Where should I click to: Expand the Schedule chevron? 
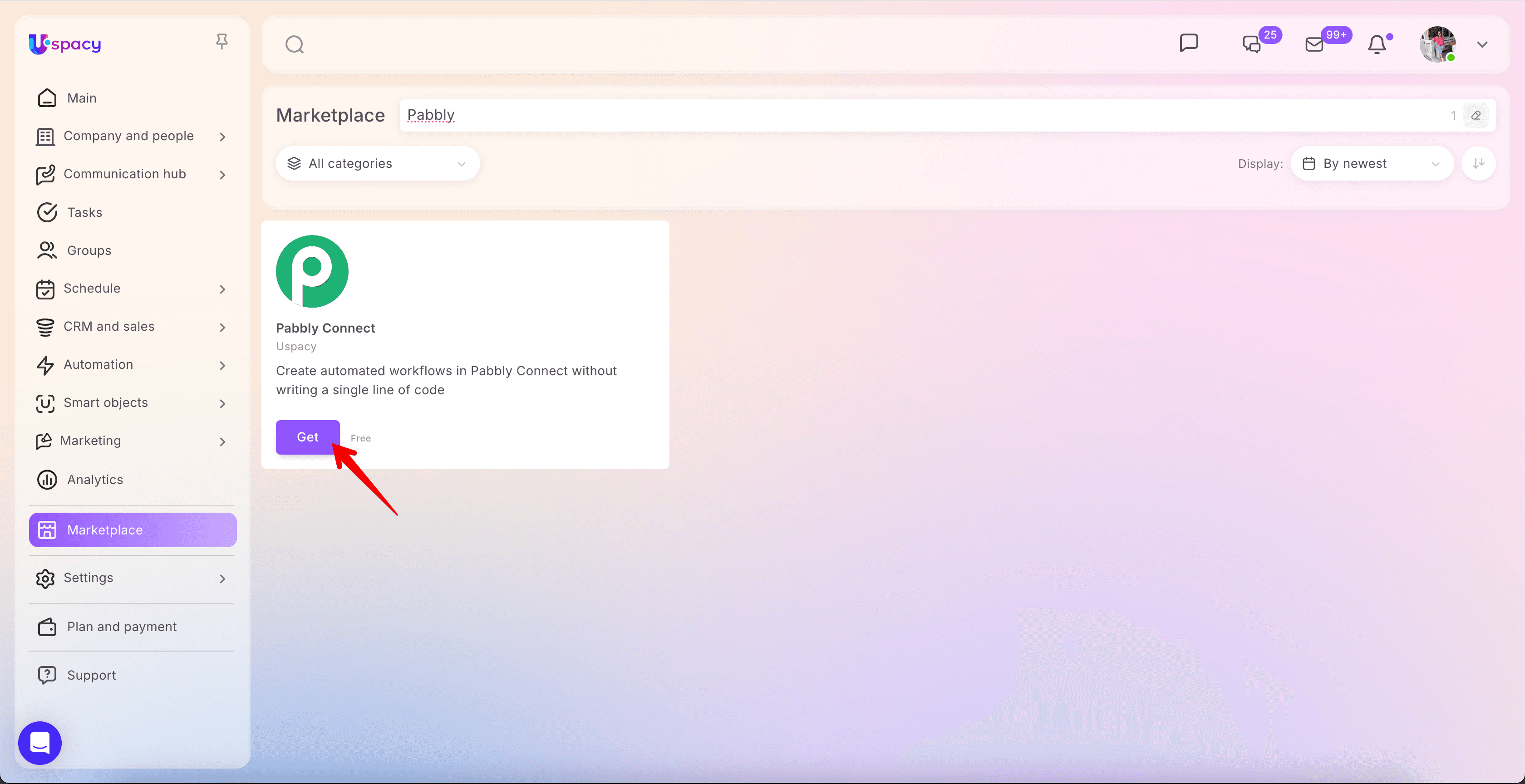222,289
